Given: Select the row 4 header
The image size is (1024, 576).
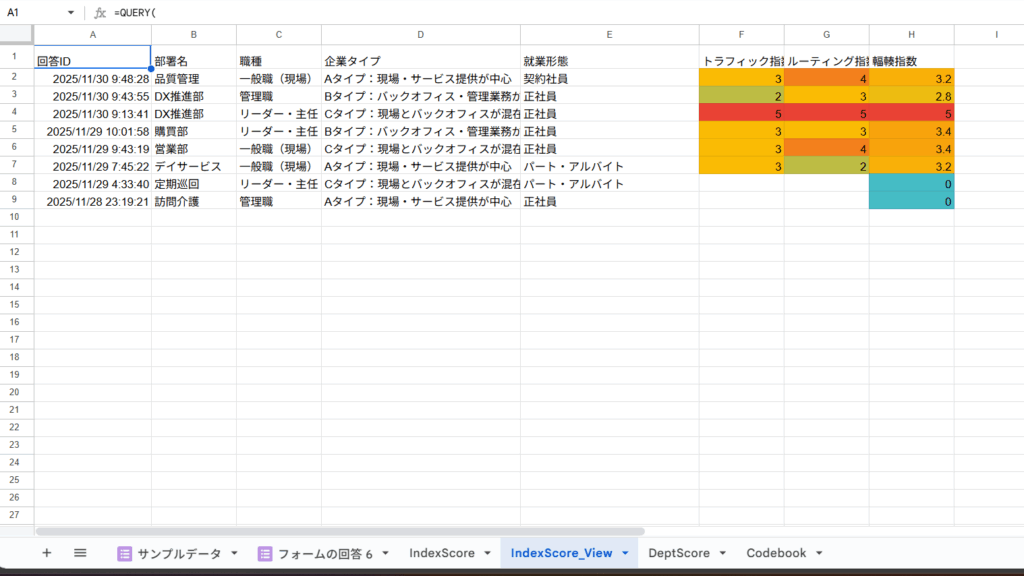Looking at the screenshot, I should (17, 113).
